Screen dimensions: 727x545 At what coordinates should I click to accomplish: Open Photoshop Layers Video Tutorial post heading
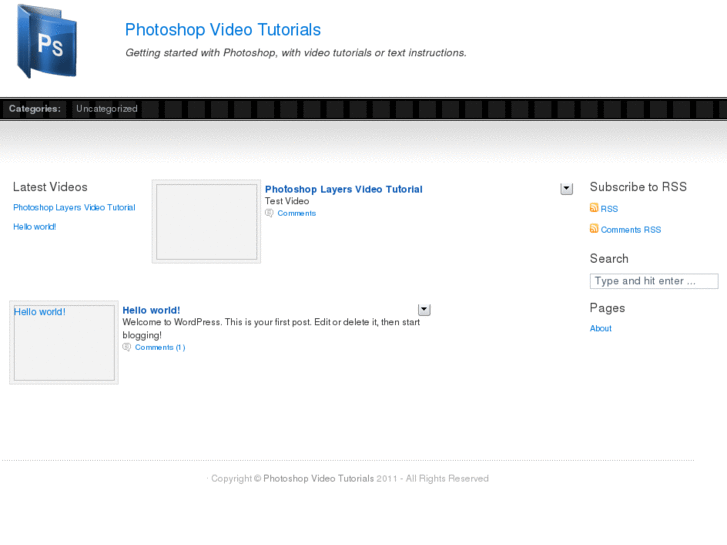point(343,189)
